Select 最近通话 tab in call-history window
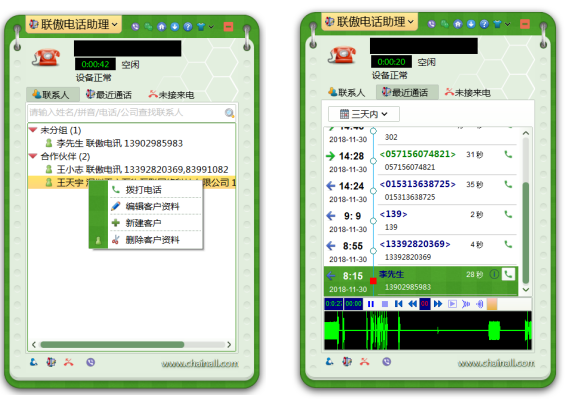The height and width of the screenshot is (406, 568). tap(407, 92)
